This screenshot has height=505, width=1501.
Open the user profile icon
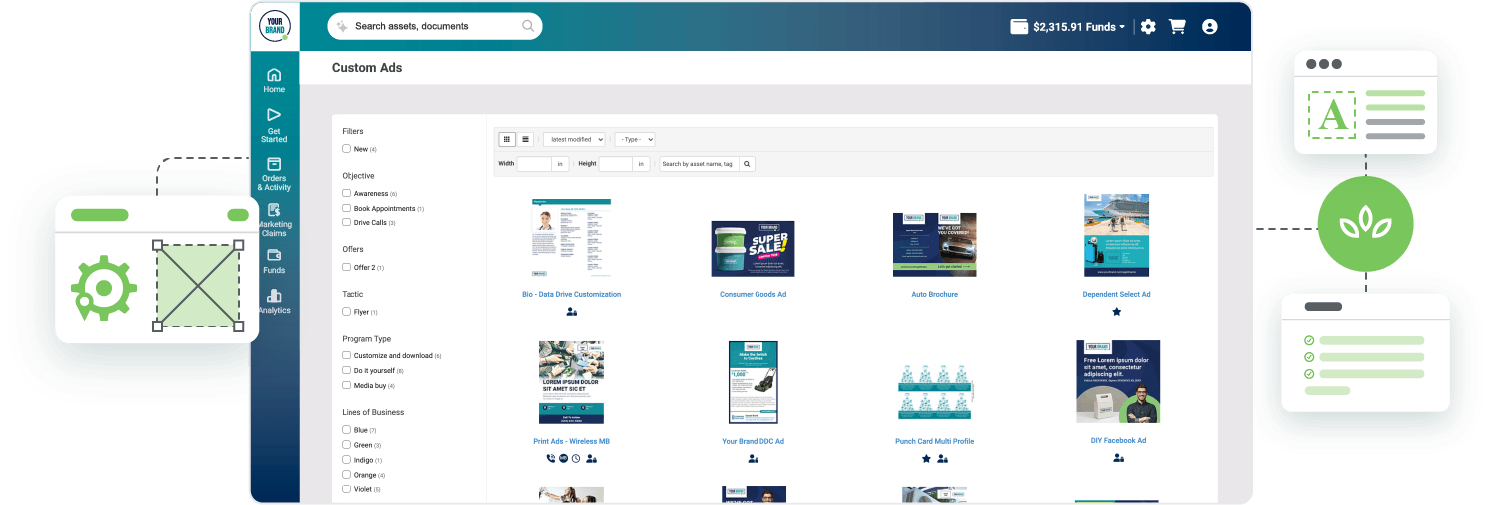[x=1209, y=27]
